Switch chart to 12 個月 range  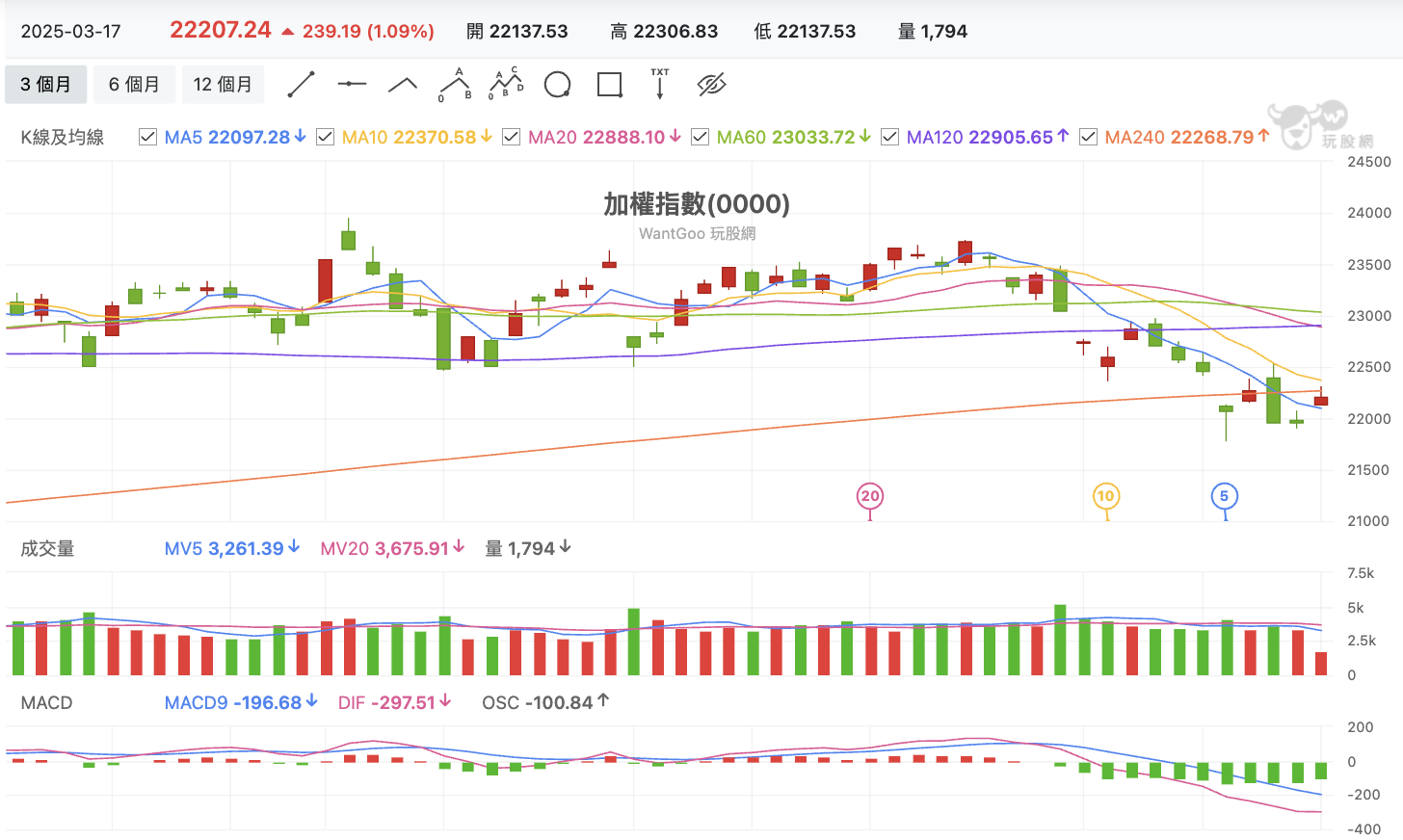point(223,85)
